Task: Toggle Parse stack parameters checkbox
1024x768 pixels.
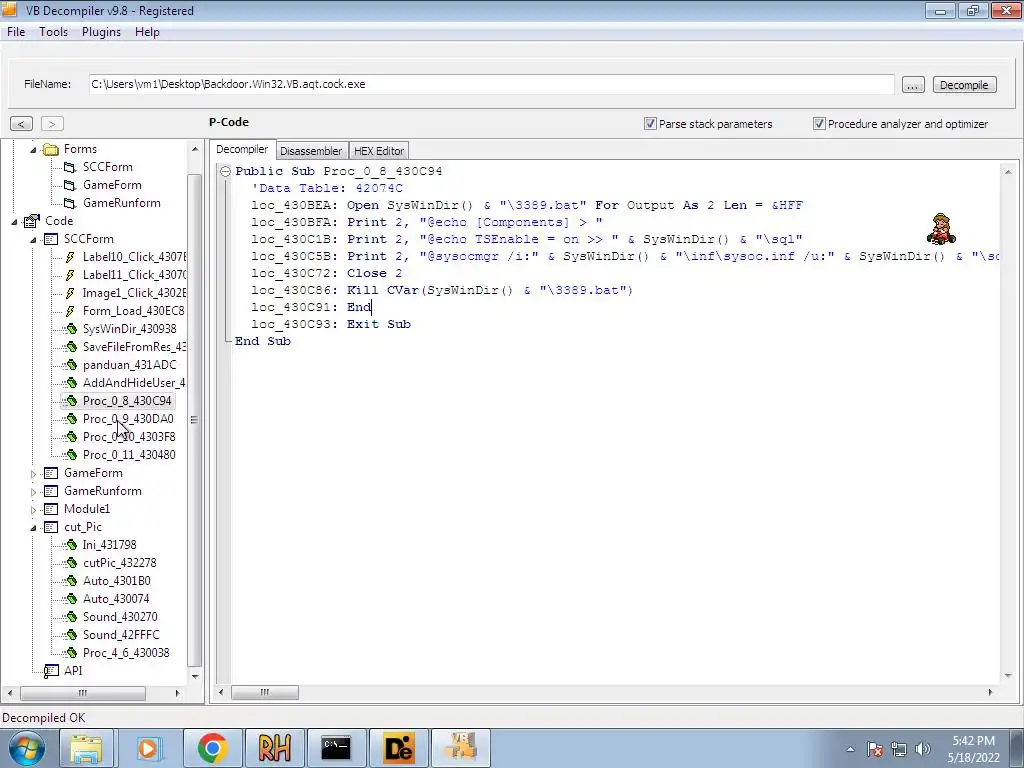Action: click(650, 123)
